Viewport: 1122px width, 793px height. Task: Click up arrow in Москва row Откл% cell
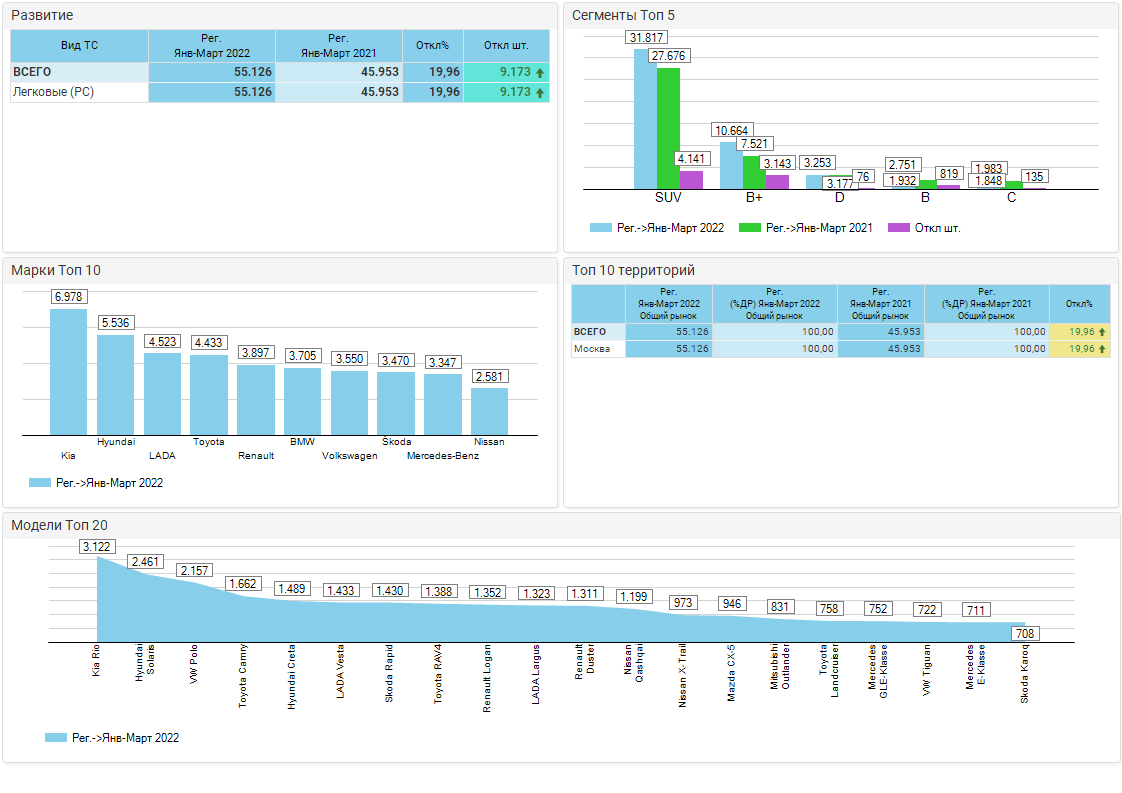[x=1102, y=349]
